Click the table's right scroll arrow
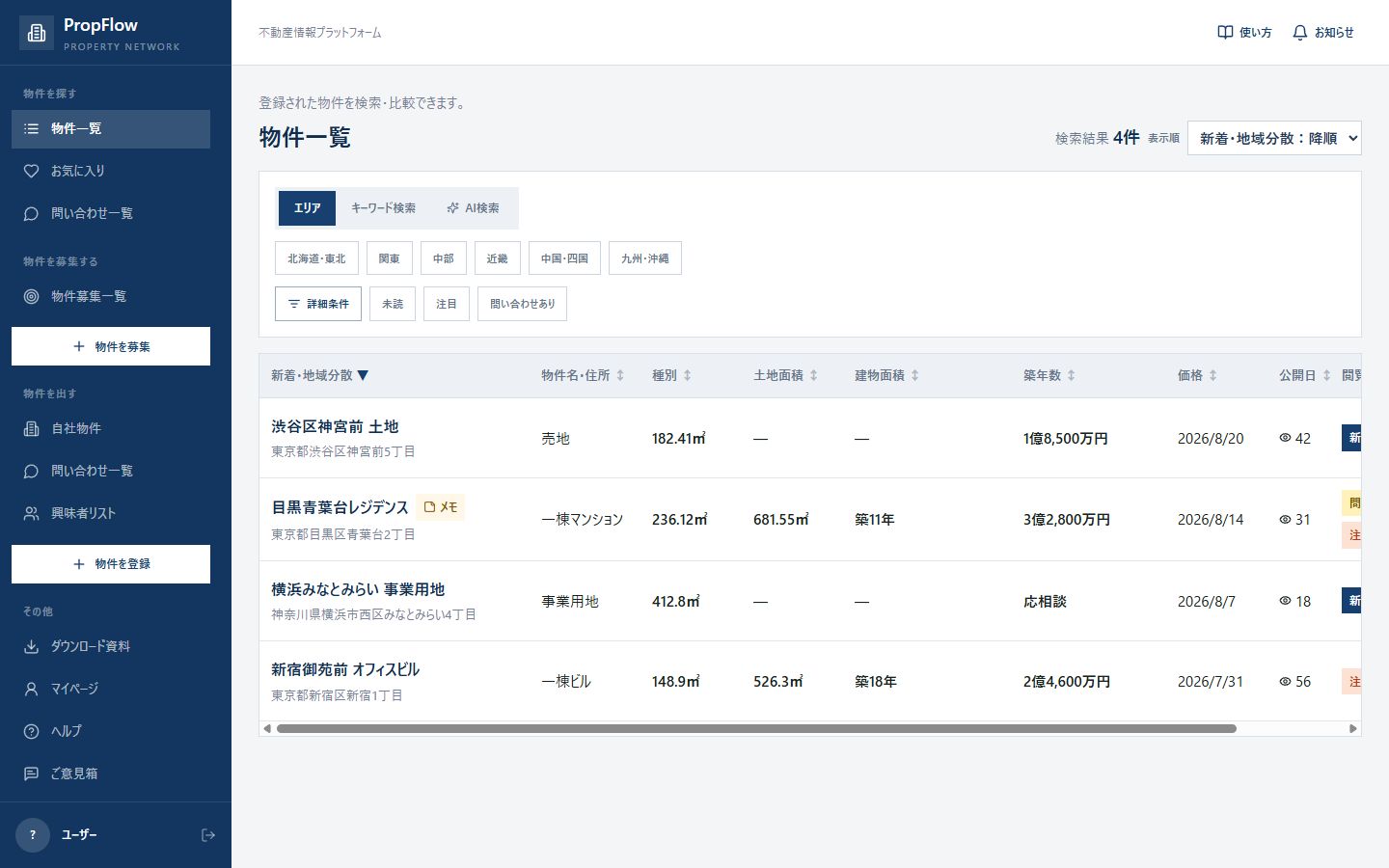This screenshot has width=1389, height=868. (x=1353, y=729)
